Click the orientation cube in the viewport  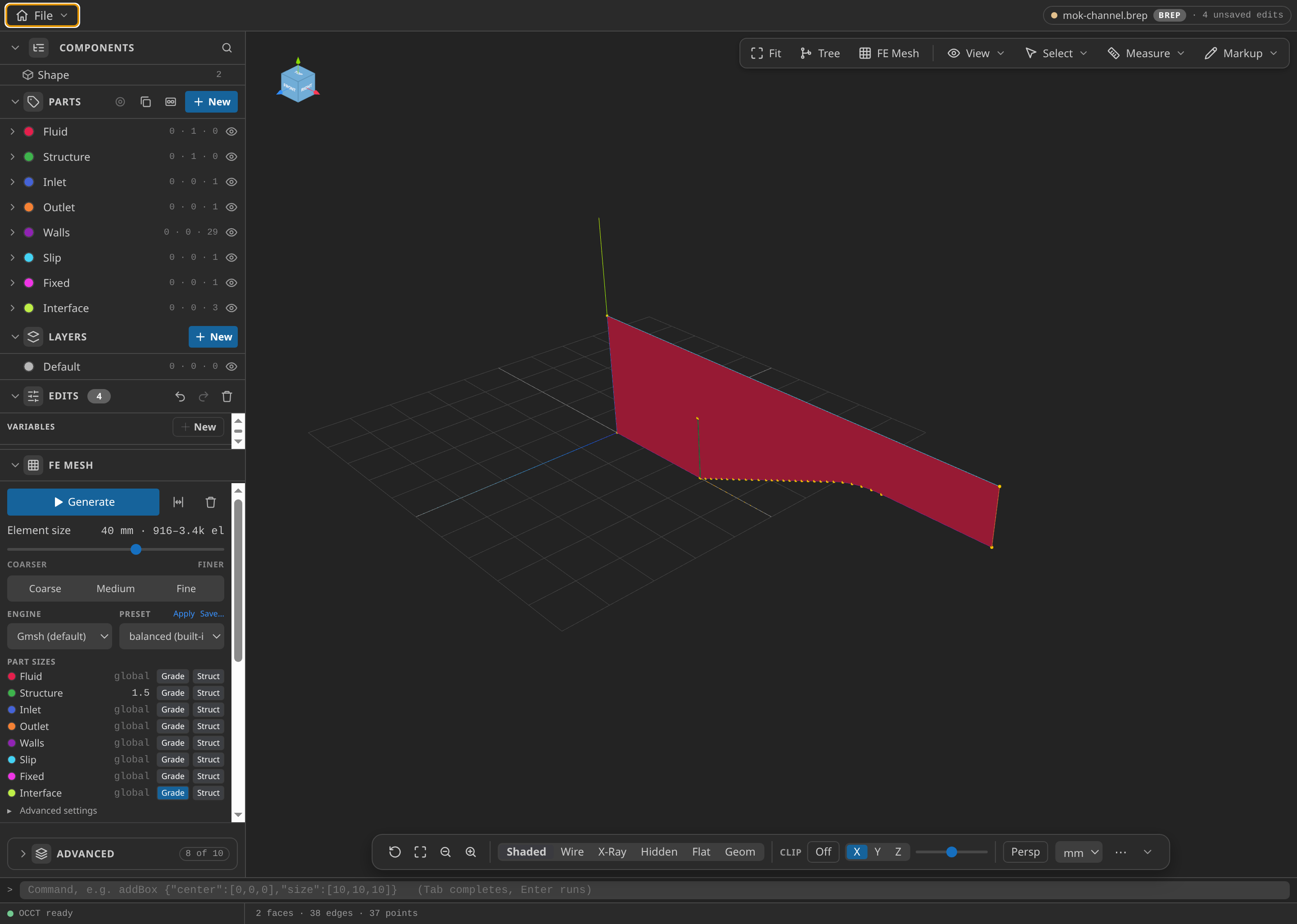[298, 83]
